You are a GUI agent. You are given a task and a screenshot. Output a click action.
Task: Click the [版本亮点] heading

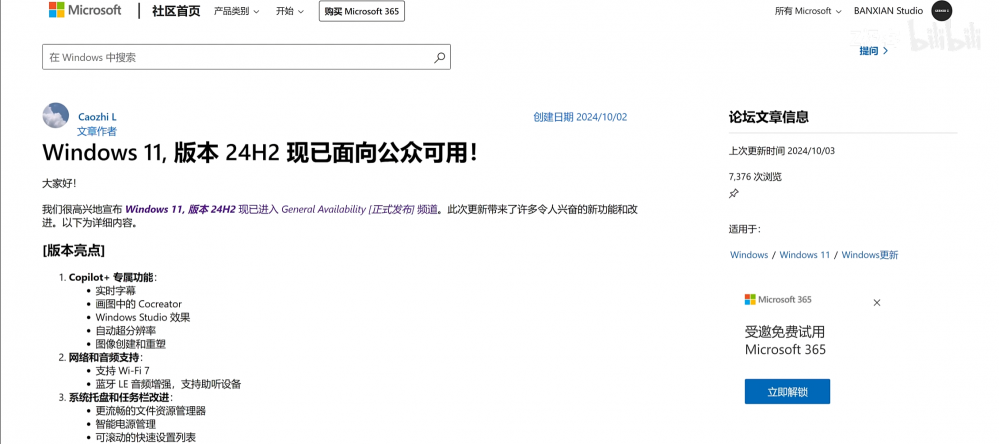pyautogui.click(x=73, y=250)
